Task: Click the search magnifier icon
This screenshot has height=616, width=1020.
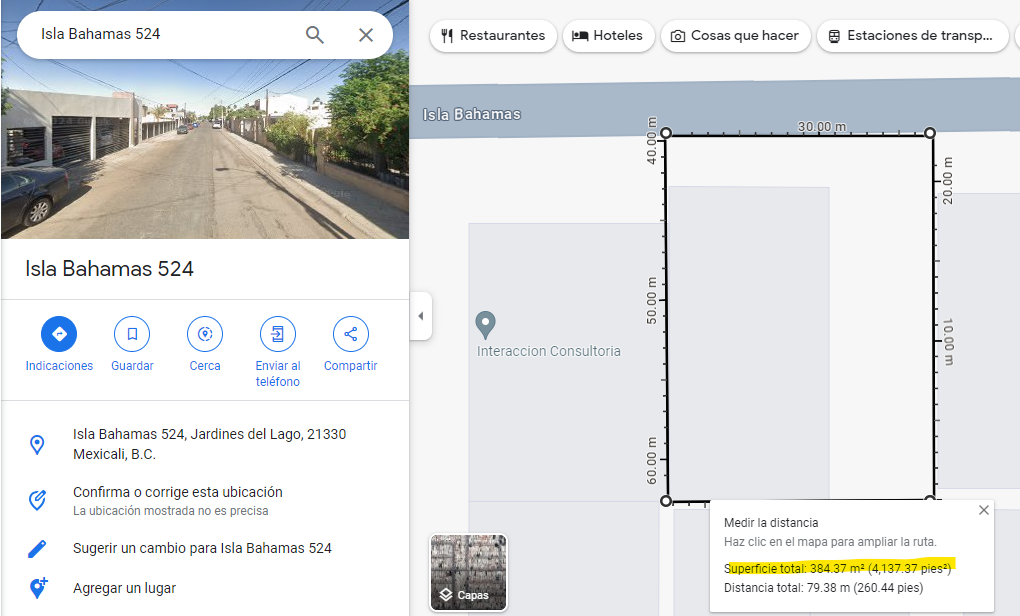Action: tap(315, 35)
